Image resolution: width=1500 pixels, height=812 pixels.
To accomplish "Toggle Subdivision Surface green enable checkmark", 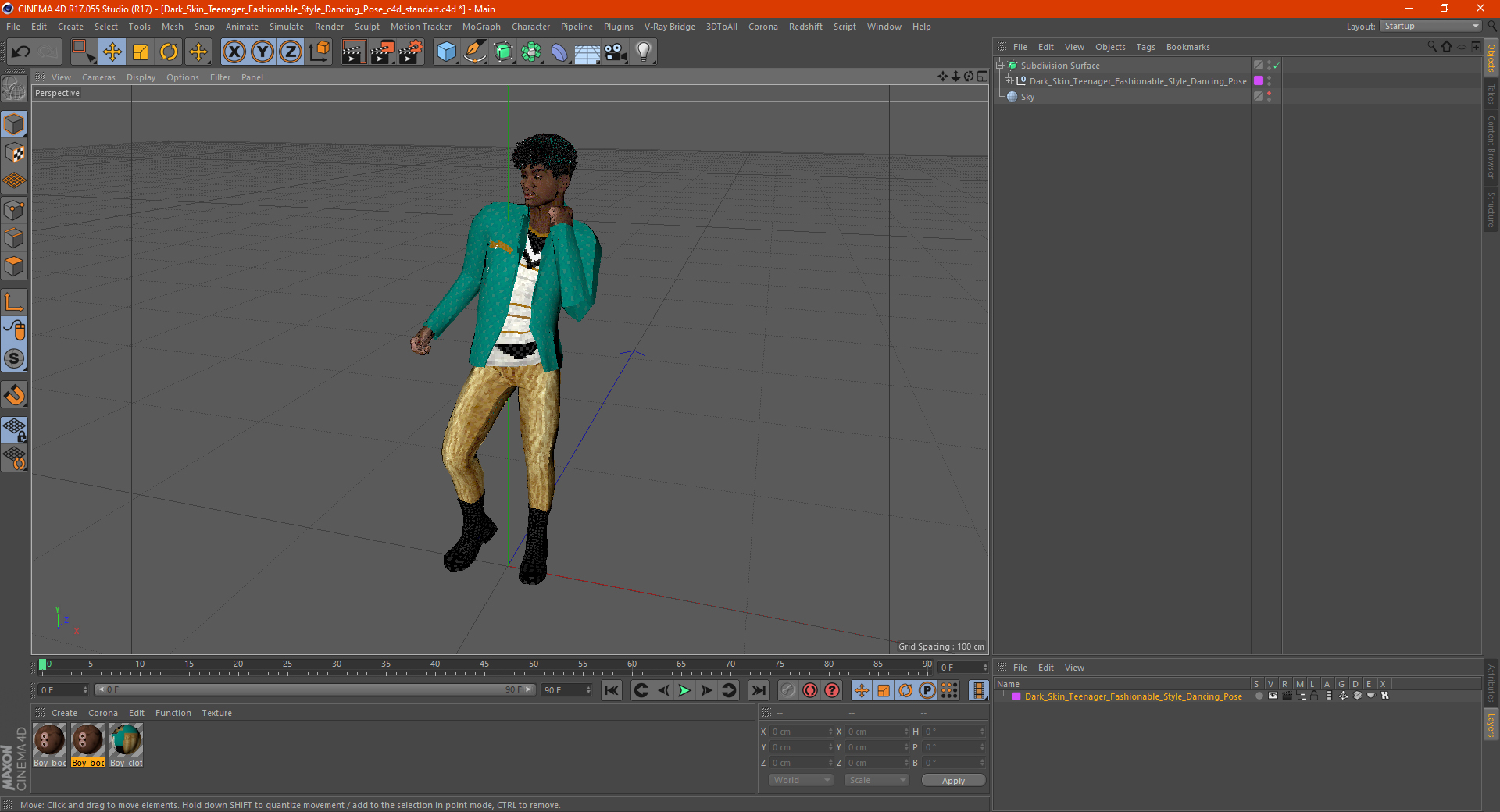I will 1276,66.
